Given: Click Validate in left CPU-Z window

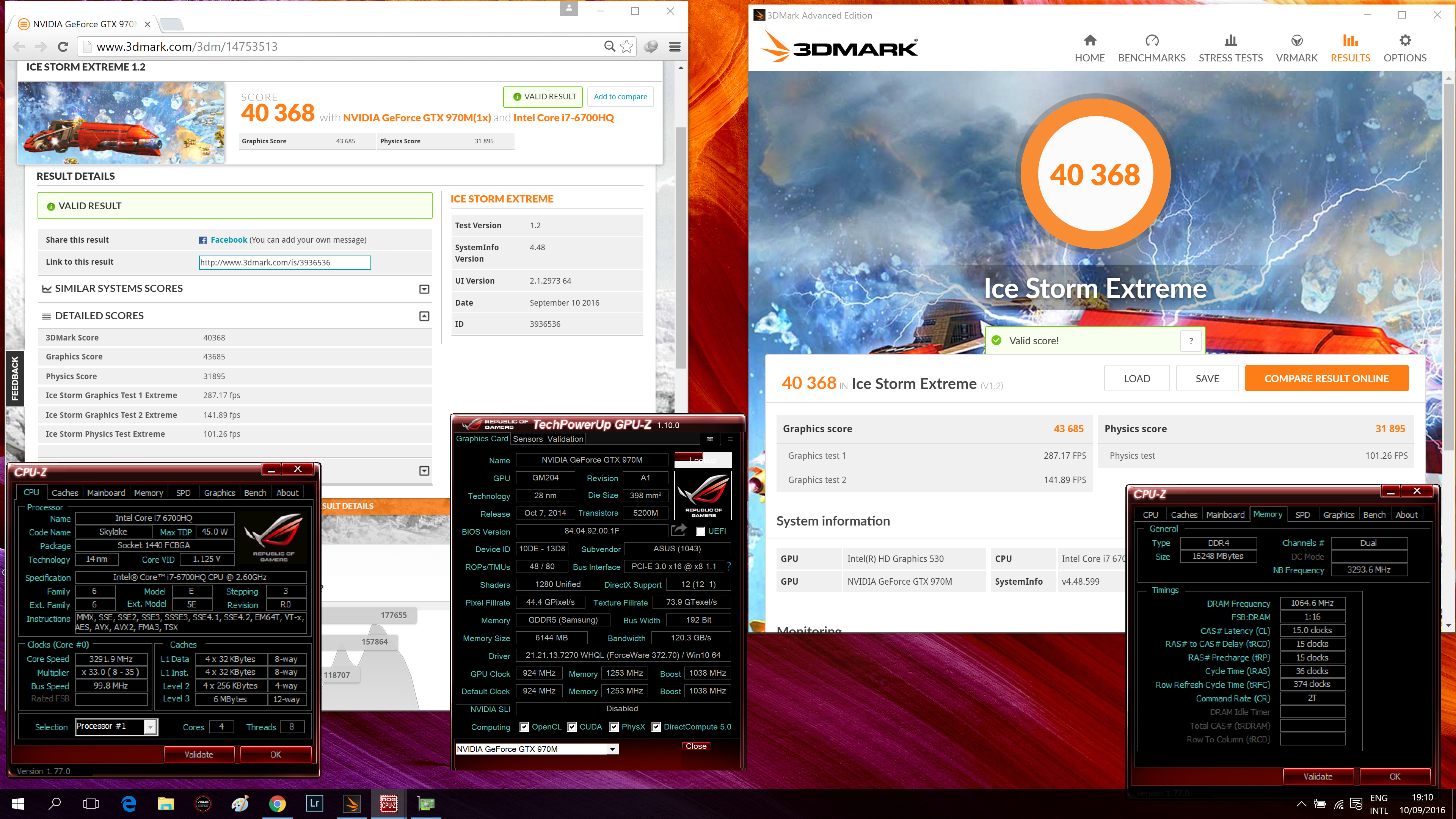Looking at the screenshot, I should [199, 755].
